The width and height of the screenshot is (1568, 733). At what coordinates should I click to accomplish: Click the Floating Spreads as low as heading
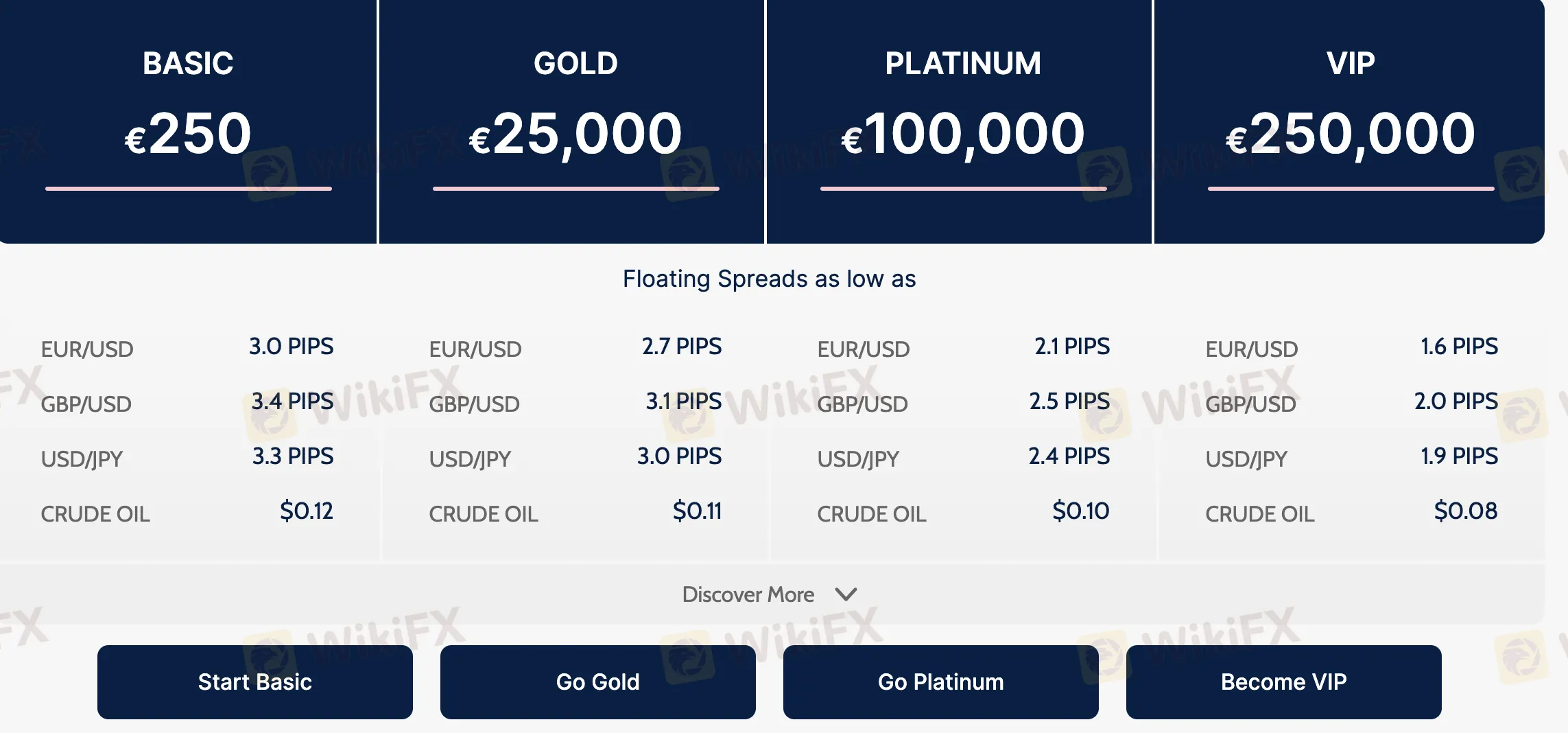770,279
